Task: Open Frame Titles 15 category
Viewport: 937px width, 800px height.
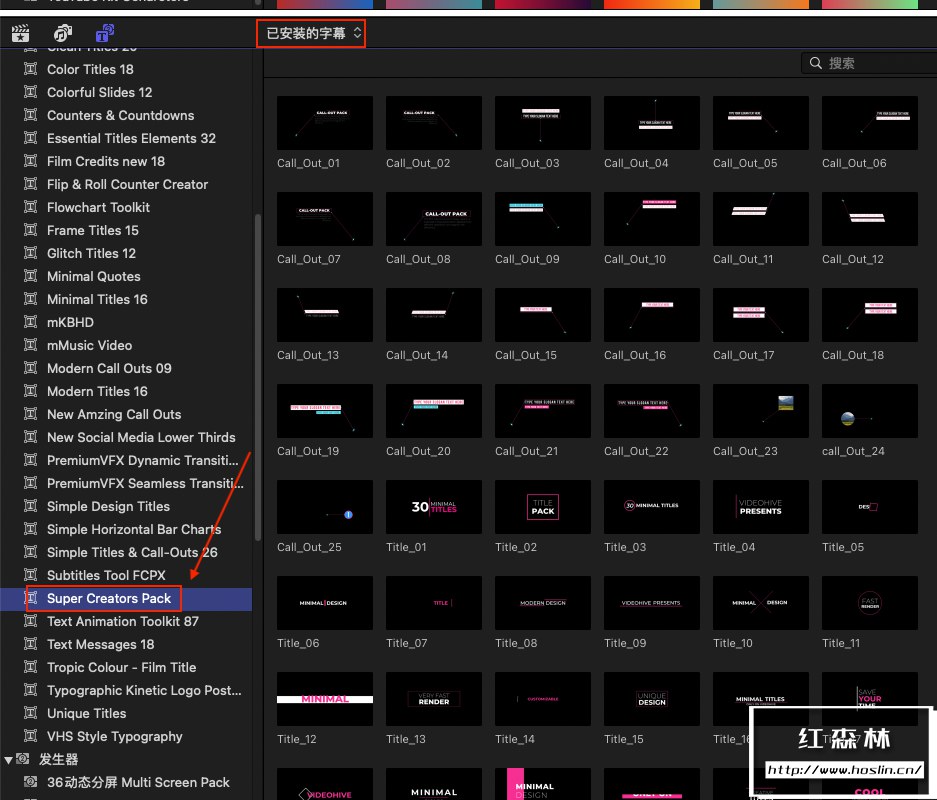Action: tap(93, 231)
